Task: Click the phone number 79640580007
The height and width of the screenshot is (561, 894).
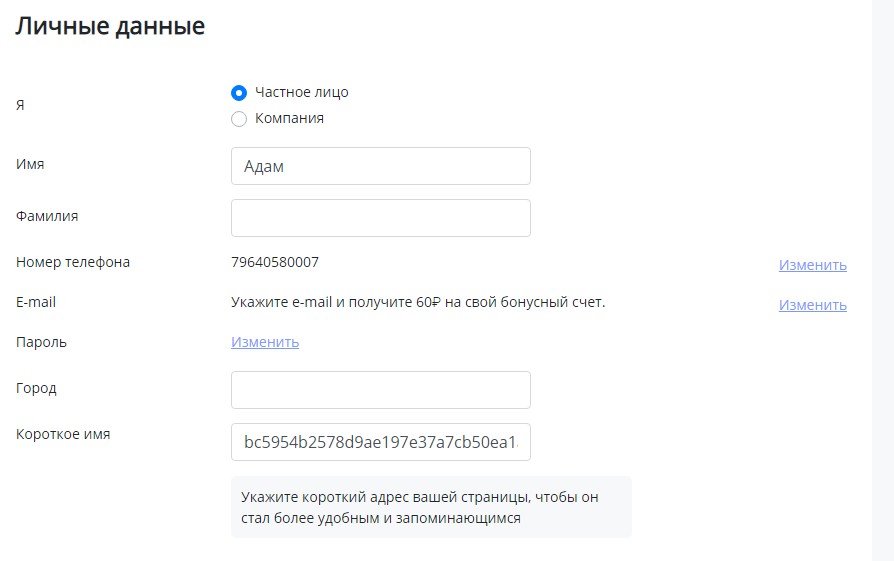Action: click(x=275, y=262)
